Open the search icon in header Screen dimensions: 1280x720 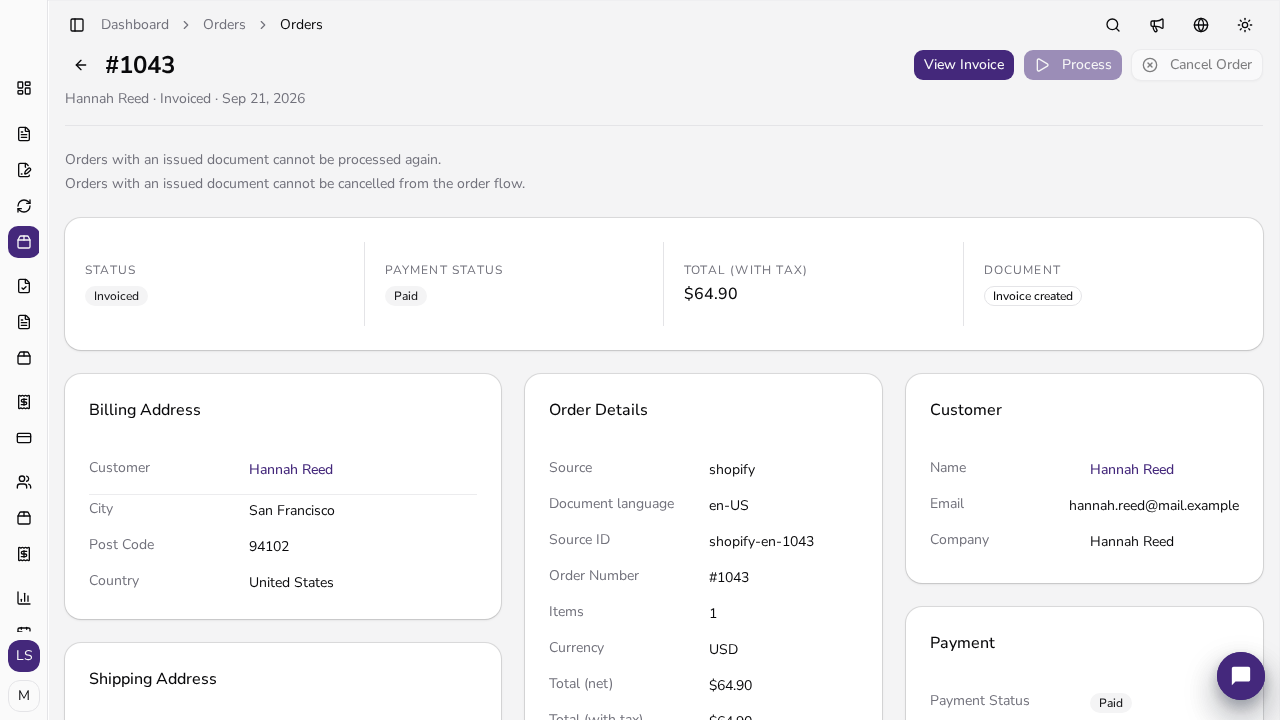(1113, 25)
